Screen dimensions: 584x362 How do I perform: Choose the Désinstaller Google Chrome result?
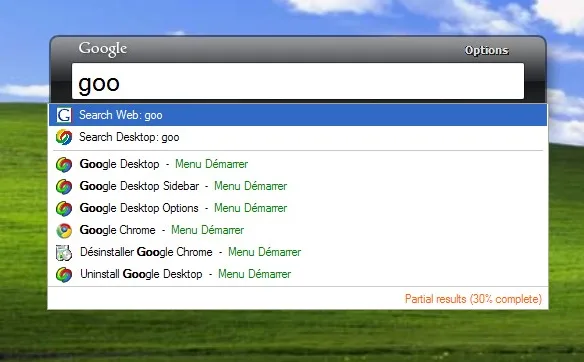click(x=298, y=252)
